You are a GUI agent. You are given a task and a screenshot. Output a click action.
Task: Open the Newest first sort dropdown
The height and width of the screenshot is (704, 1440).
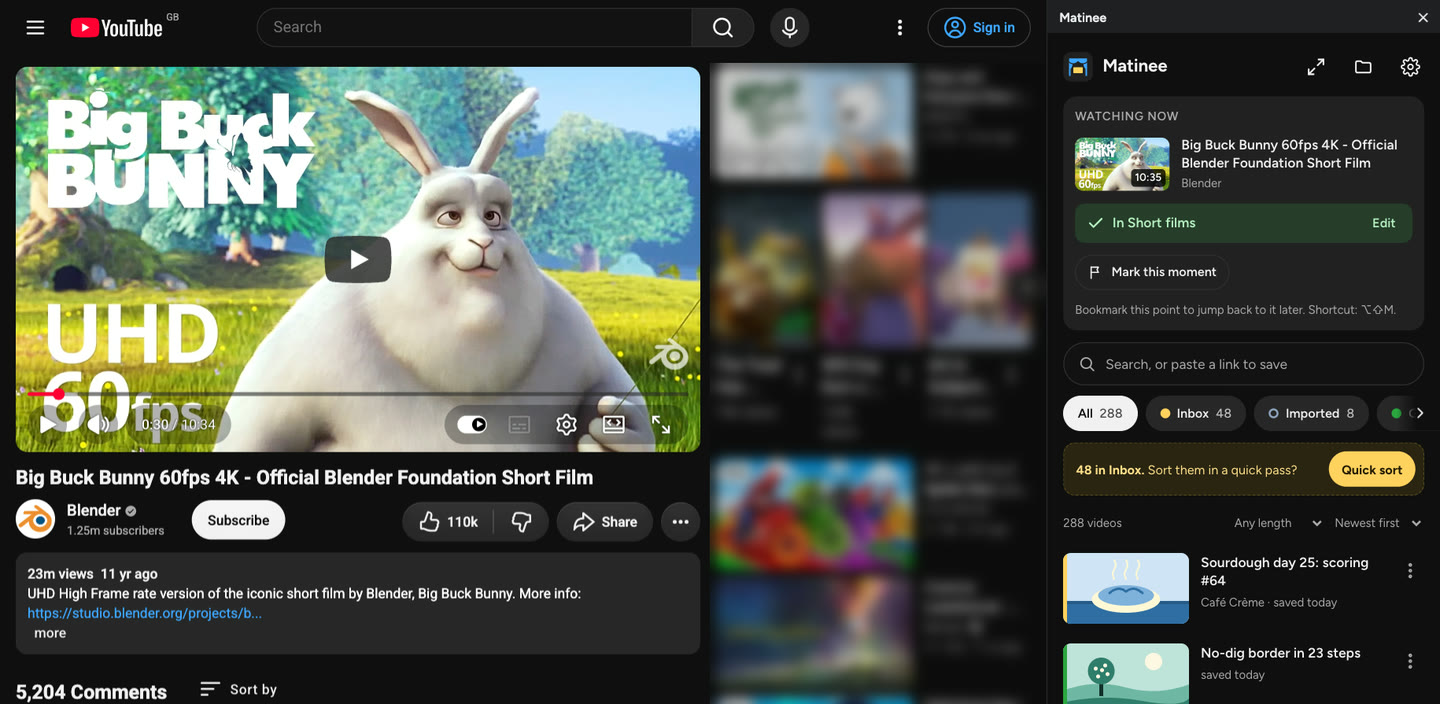point(1377,523)
